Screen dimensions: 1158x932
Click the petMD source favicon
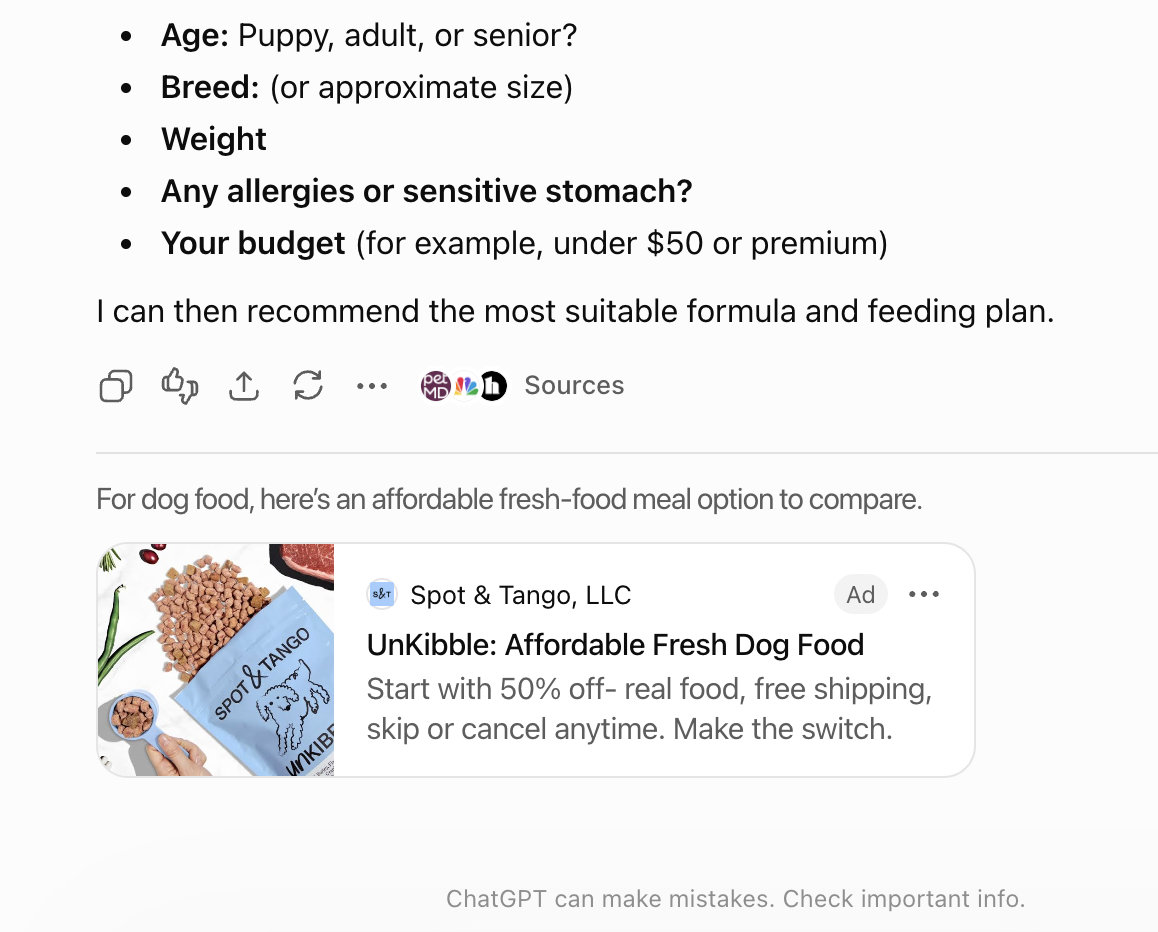pos(436,386)
